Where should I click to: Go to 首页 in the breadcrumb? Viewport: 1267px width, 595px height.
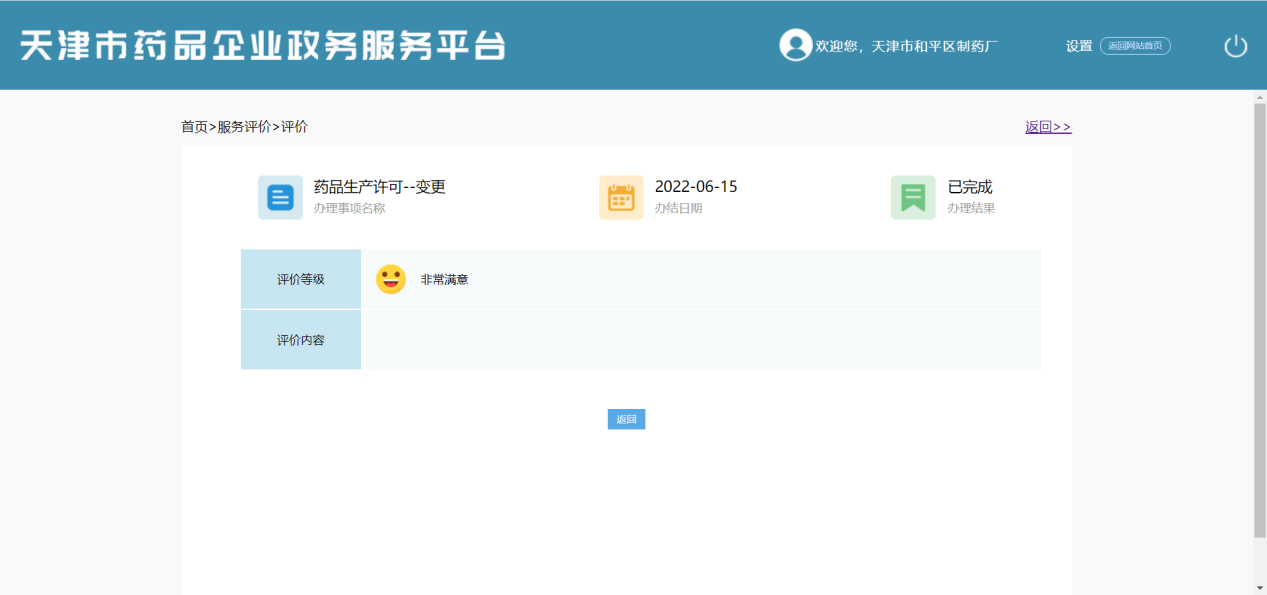[194, 127]
